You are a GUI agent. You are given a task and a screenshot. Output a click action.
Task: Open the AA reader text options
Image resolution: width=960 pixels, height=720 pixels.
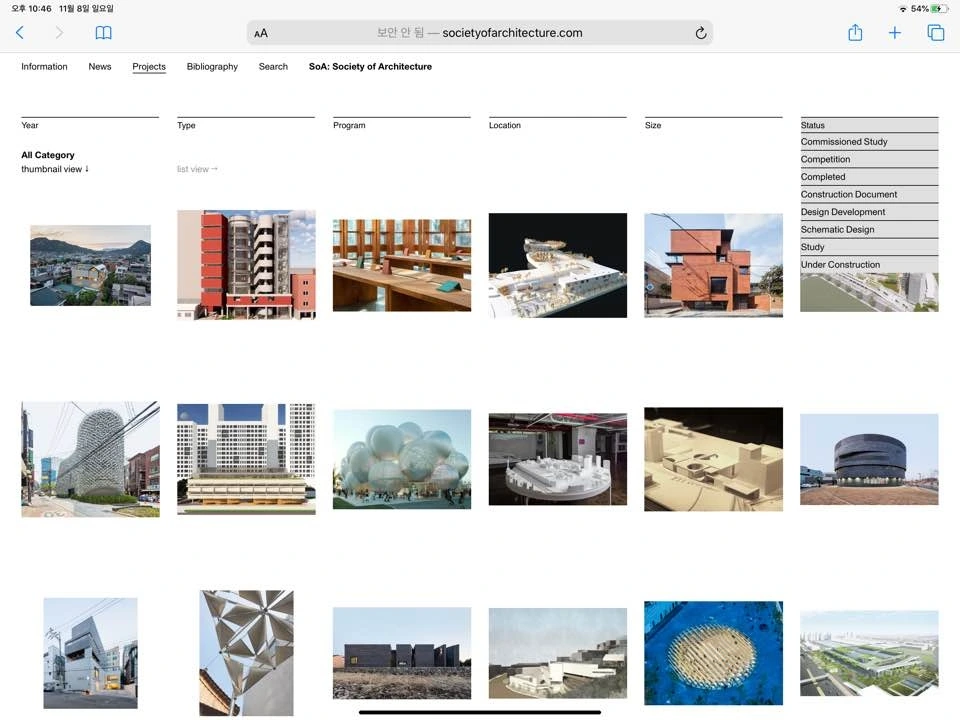point(261,33)
